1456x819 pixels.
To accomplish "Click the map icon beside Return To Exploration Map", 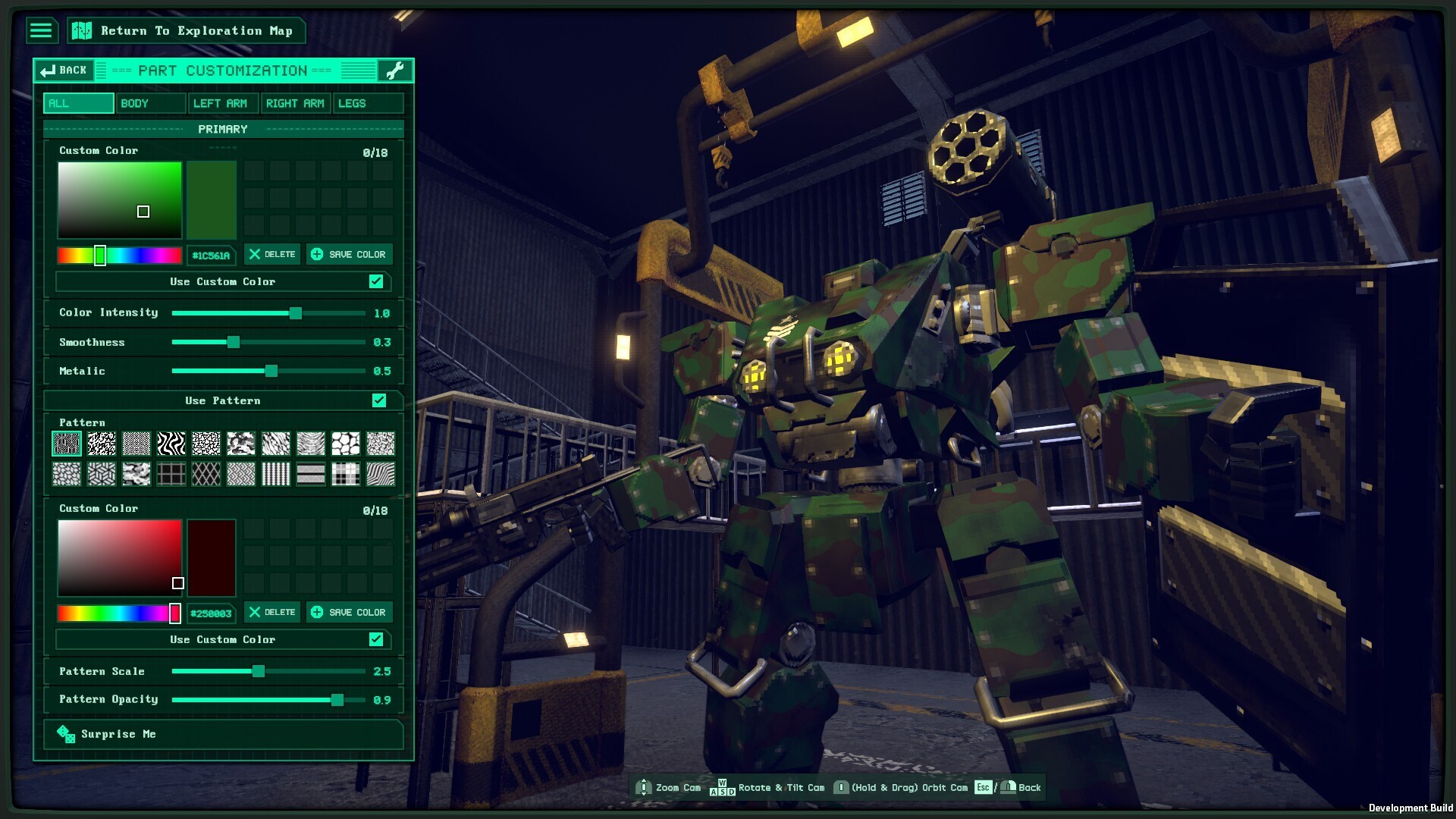I will (x=82, y=30).
